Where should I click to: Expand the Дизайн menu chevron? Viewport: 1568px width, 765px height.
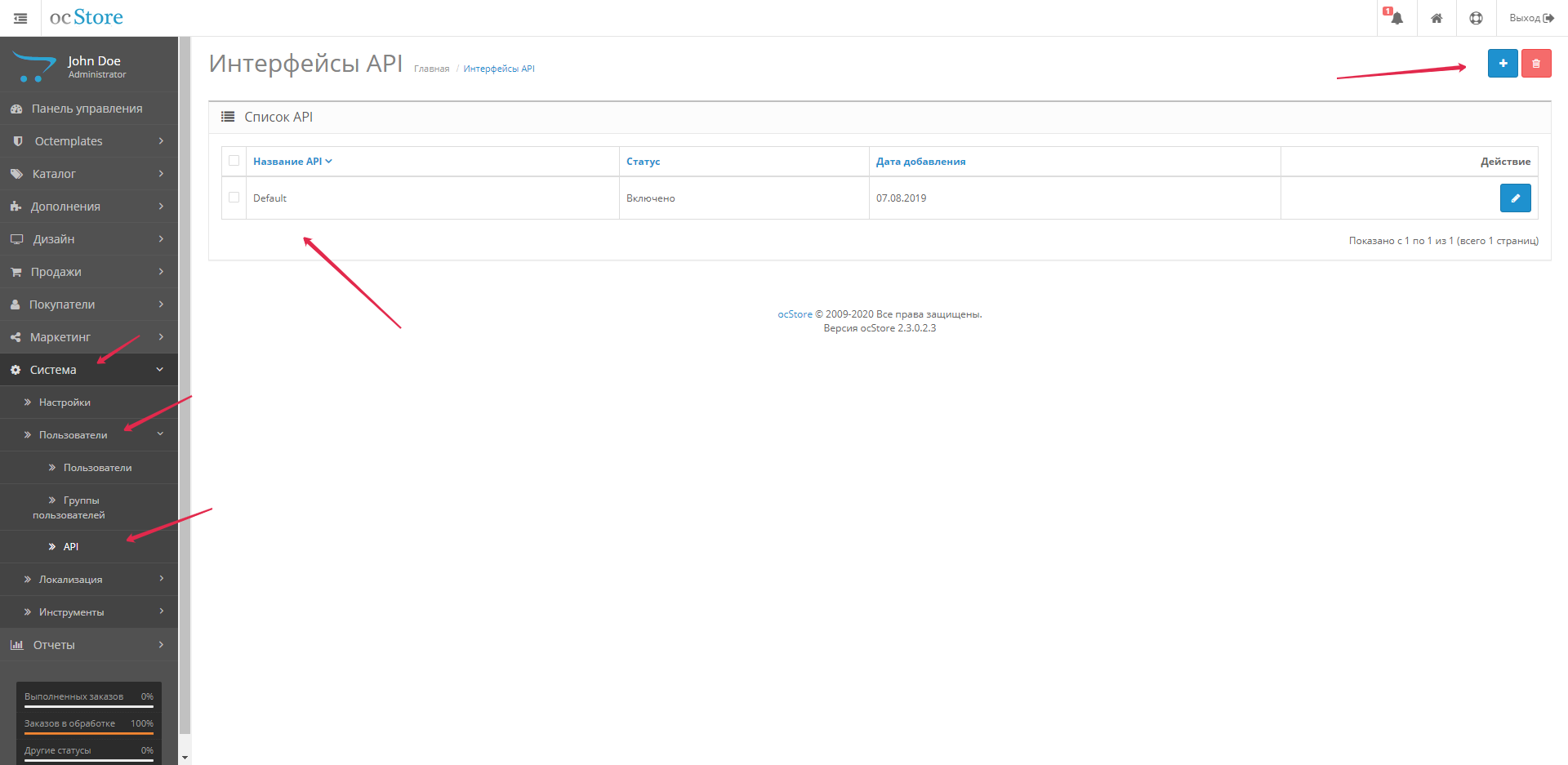161,238
